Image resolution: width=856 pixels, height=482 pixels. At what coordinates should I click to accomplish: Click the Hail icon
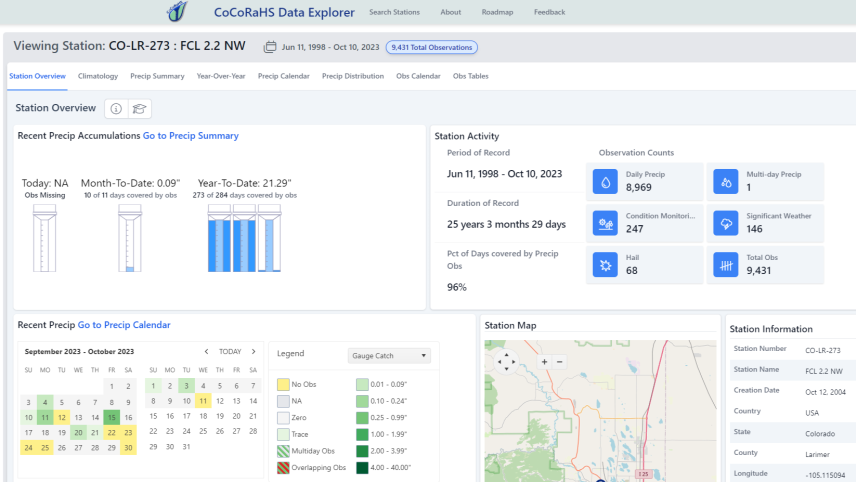pos(605,265)
